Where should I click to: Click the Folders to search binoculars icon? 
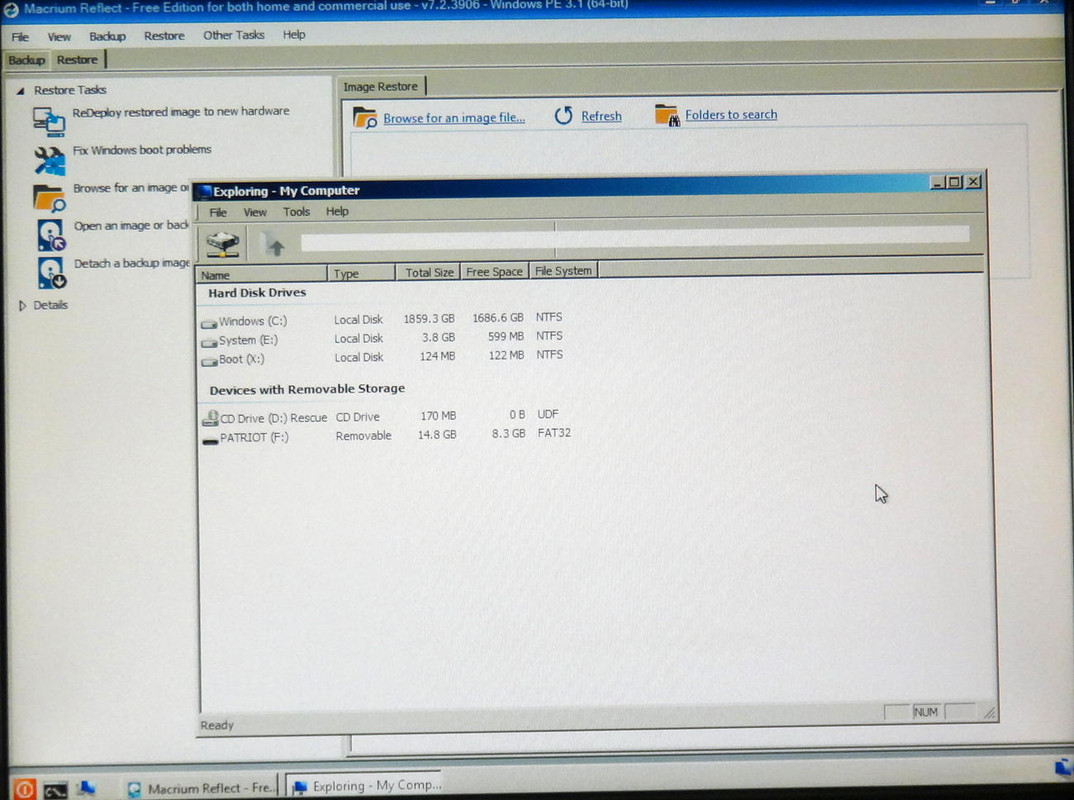(x=666, y=115)
